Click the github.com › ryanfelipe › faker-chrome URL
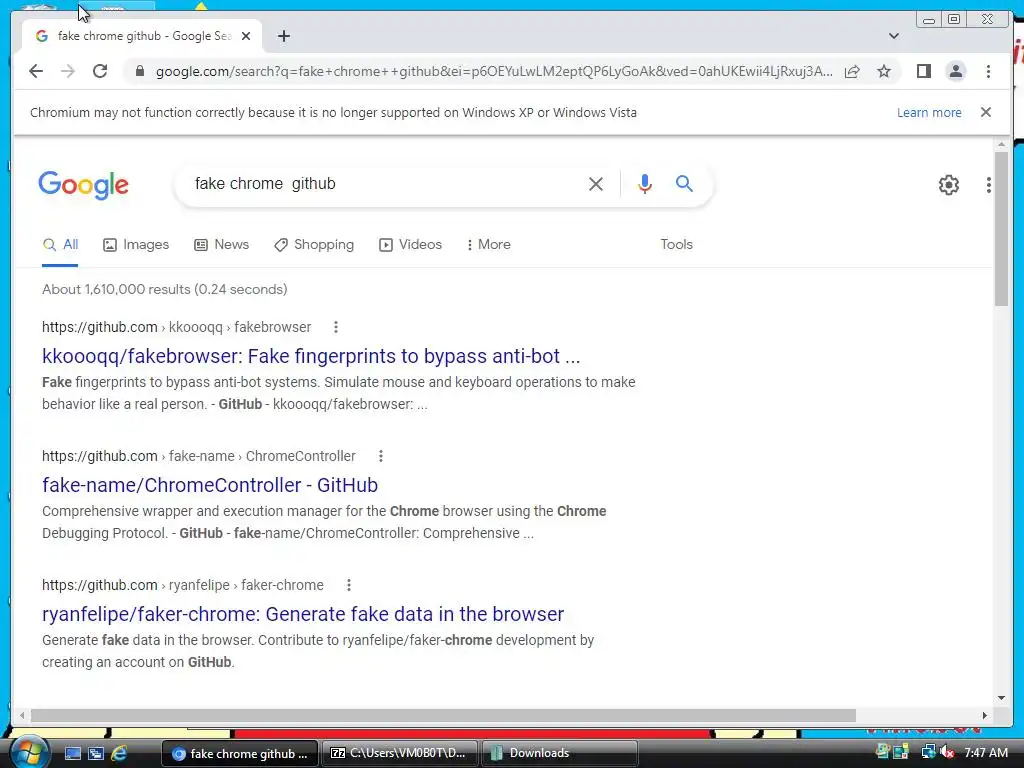The width and height of the screenshot is (1024, 768). click(183, 585)
